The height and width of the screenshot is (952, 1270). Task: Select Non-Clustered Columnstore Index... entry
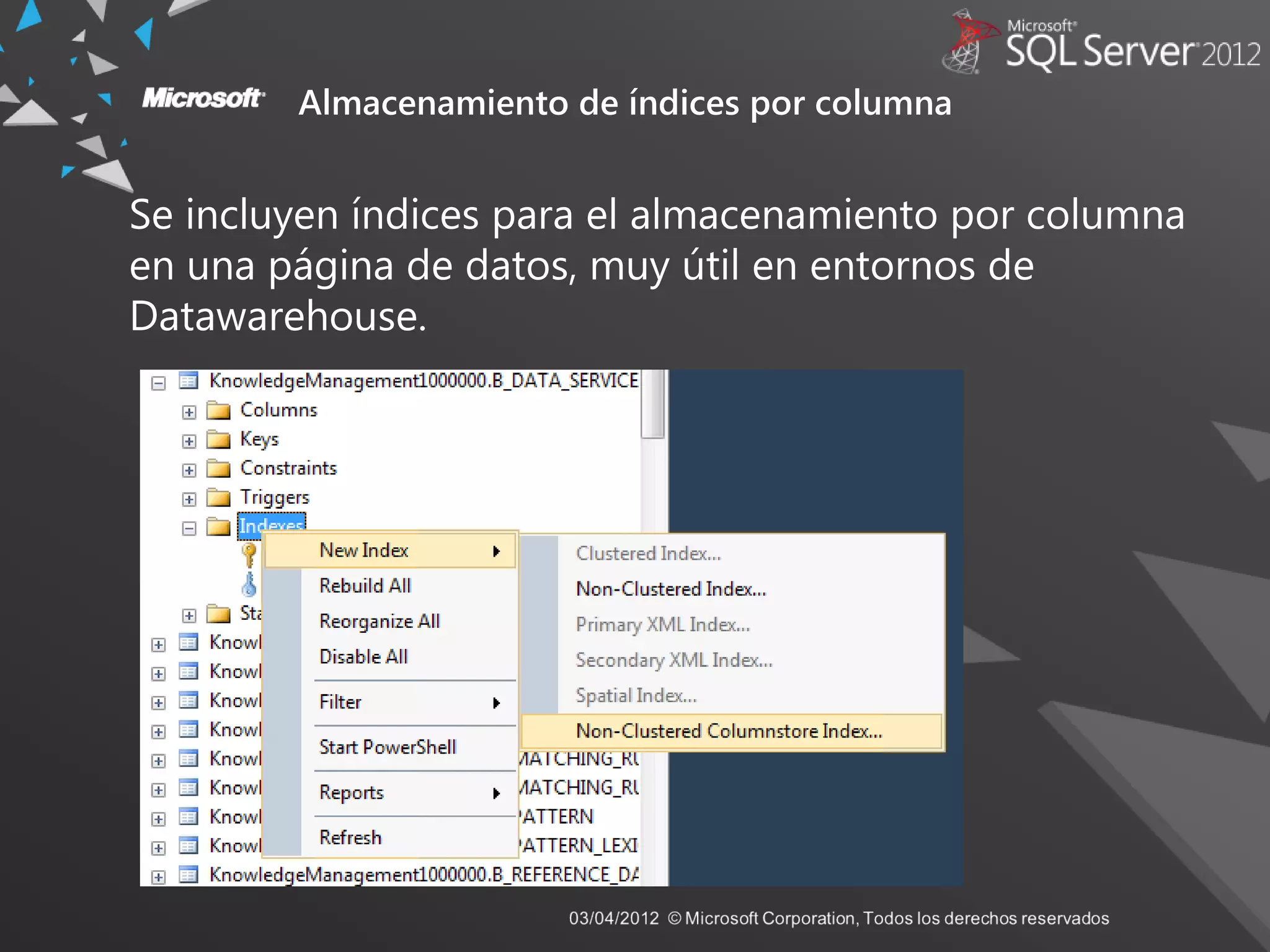732,731
